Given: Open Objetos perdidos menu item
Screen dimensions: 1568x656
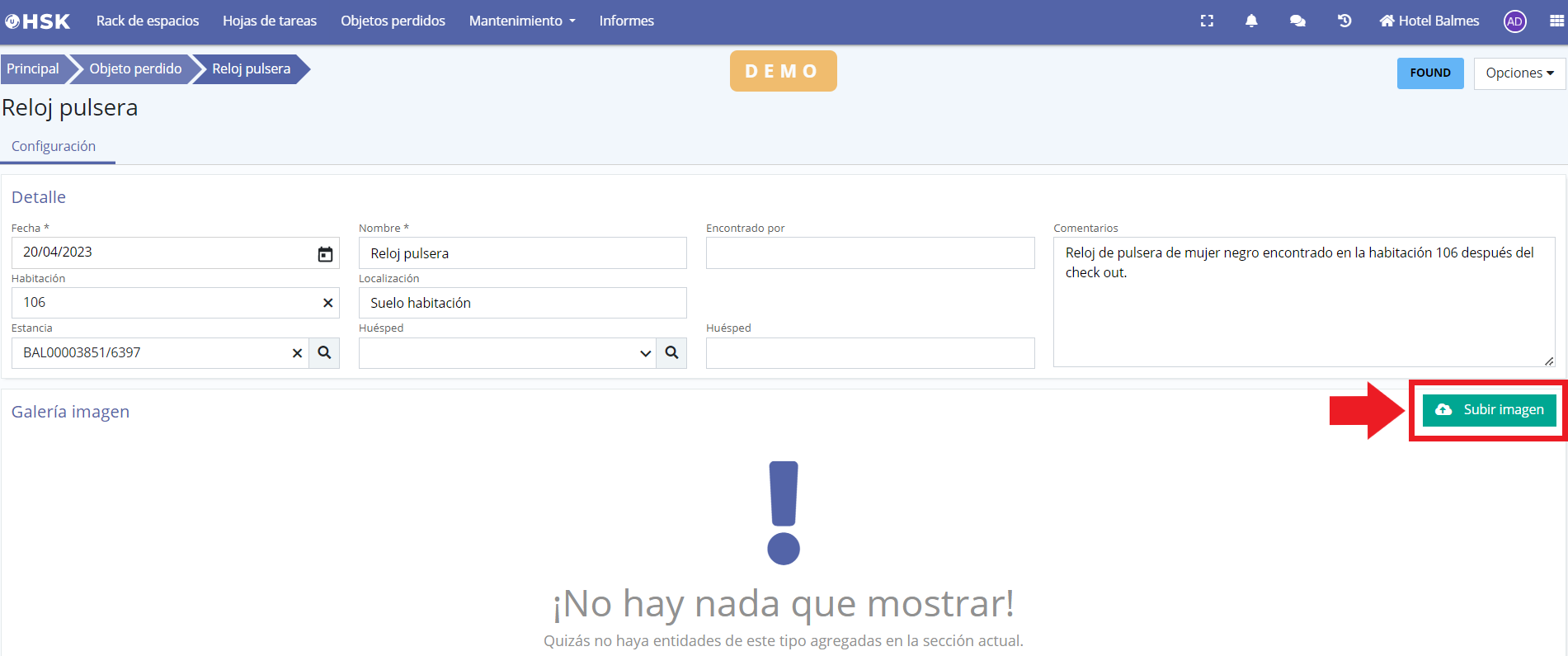Looking at the screenshot, I should (x=393, y=21).
